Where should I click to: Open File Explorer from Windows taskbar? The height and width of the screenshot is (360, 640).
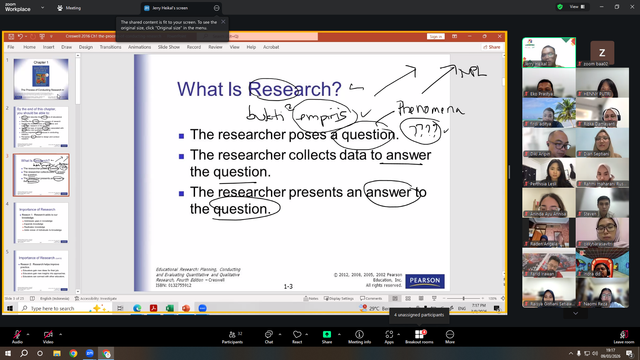(57, 353)
